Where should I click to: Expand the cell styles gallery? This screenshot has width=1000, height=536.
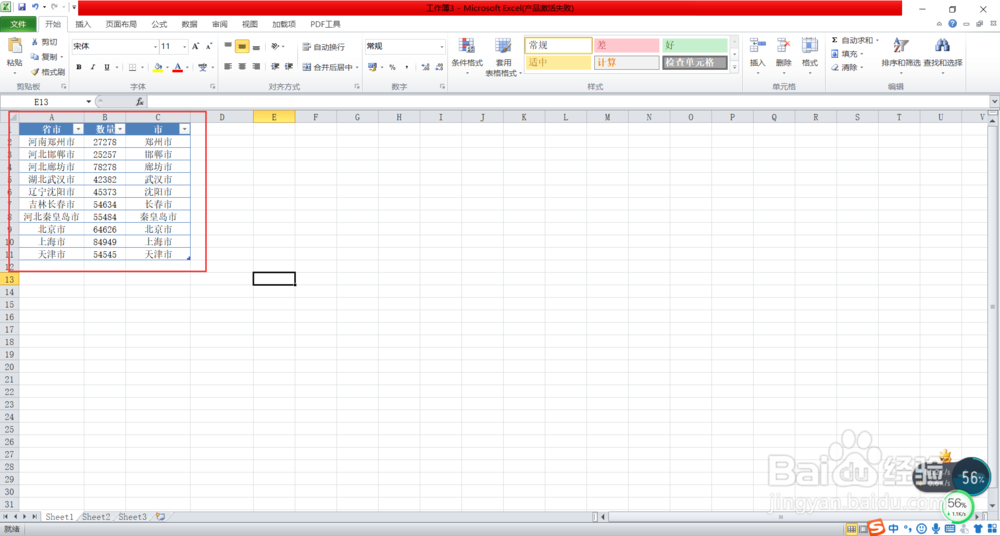tap(734, 67)
